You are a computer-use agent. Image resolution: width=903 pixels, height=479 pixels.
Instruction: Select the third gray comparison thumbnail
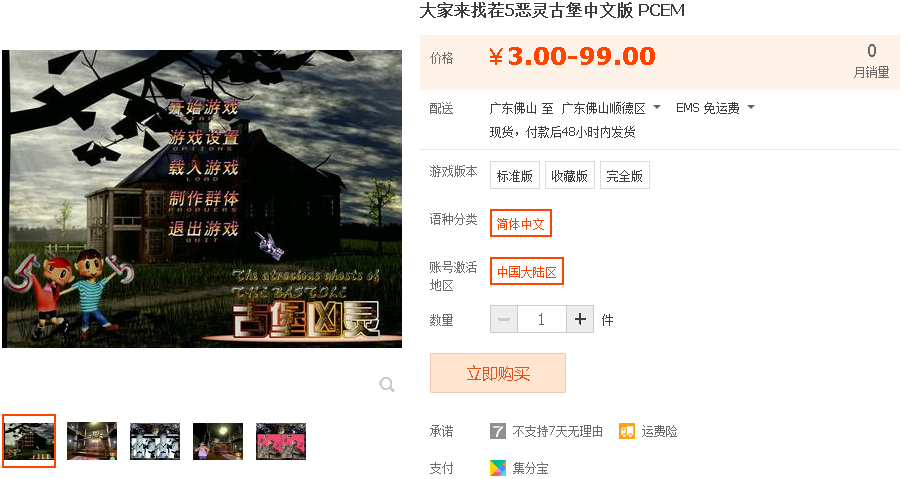[155, 441]
